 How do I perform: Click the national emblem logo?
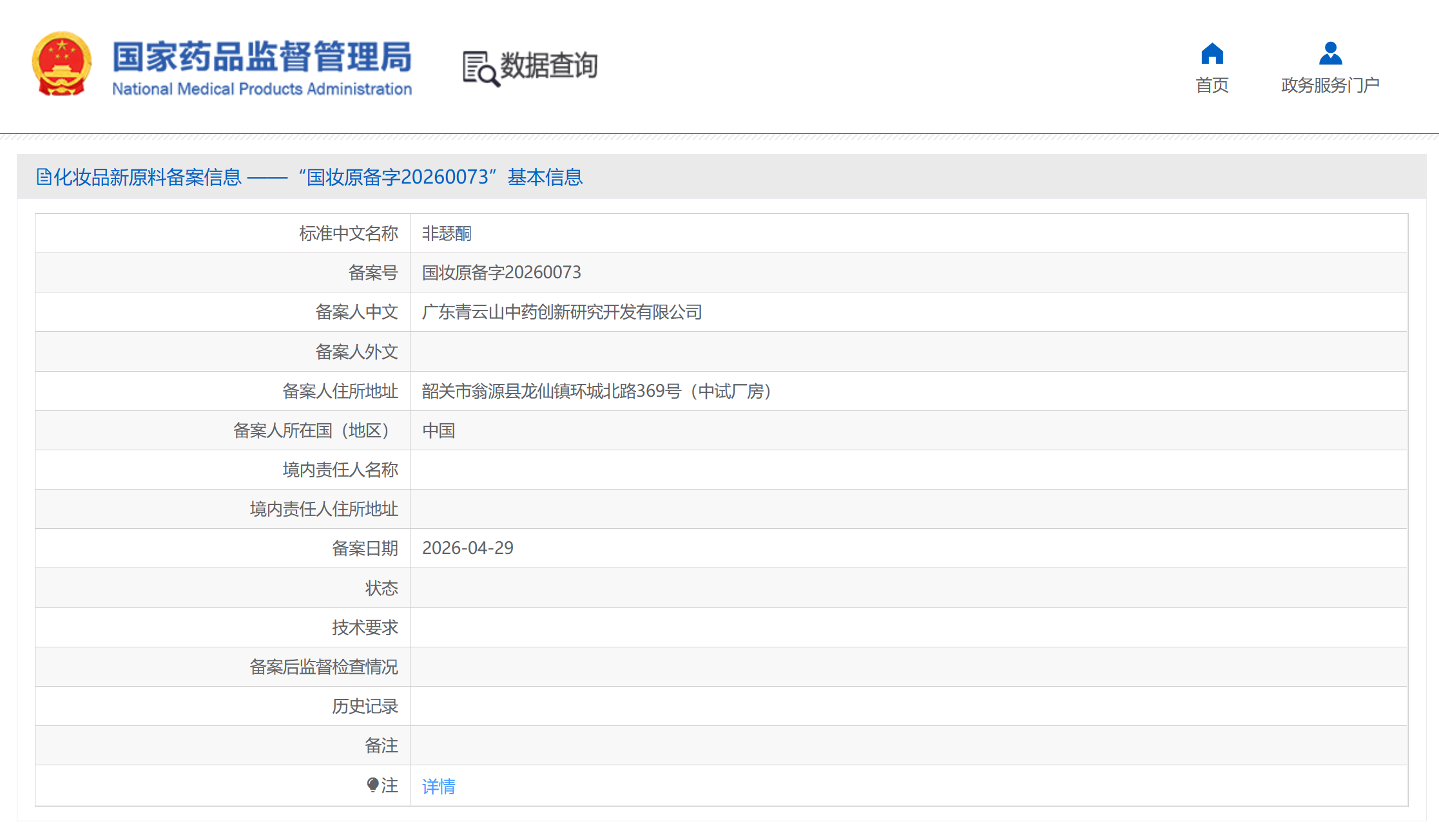click(61, 64)
